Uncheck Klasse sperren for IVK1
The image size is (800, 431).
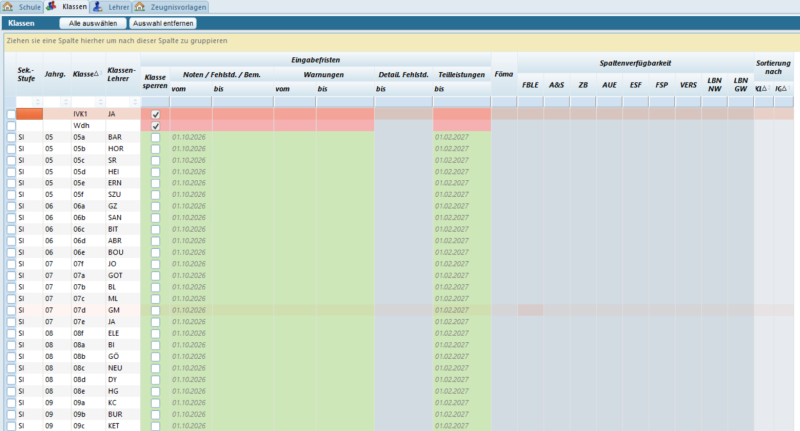coord(156,115)
